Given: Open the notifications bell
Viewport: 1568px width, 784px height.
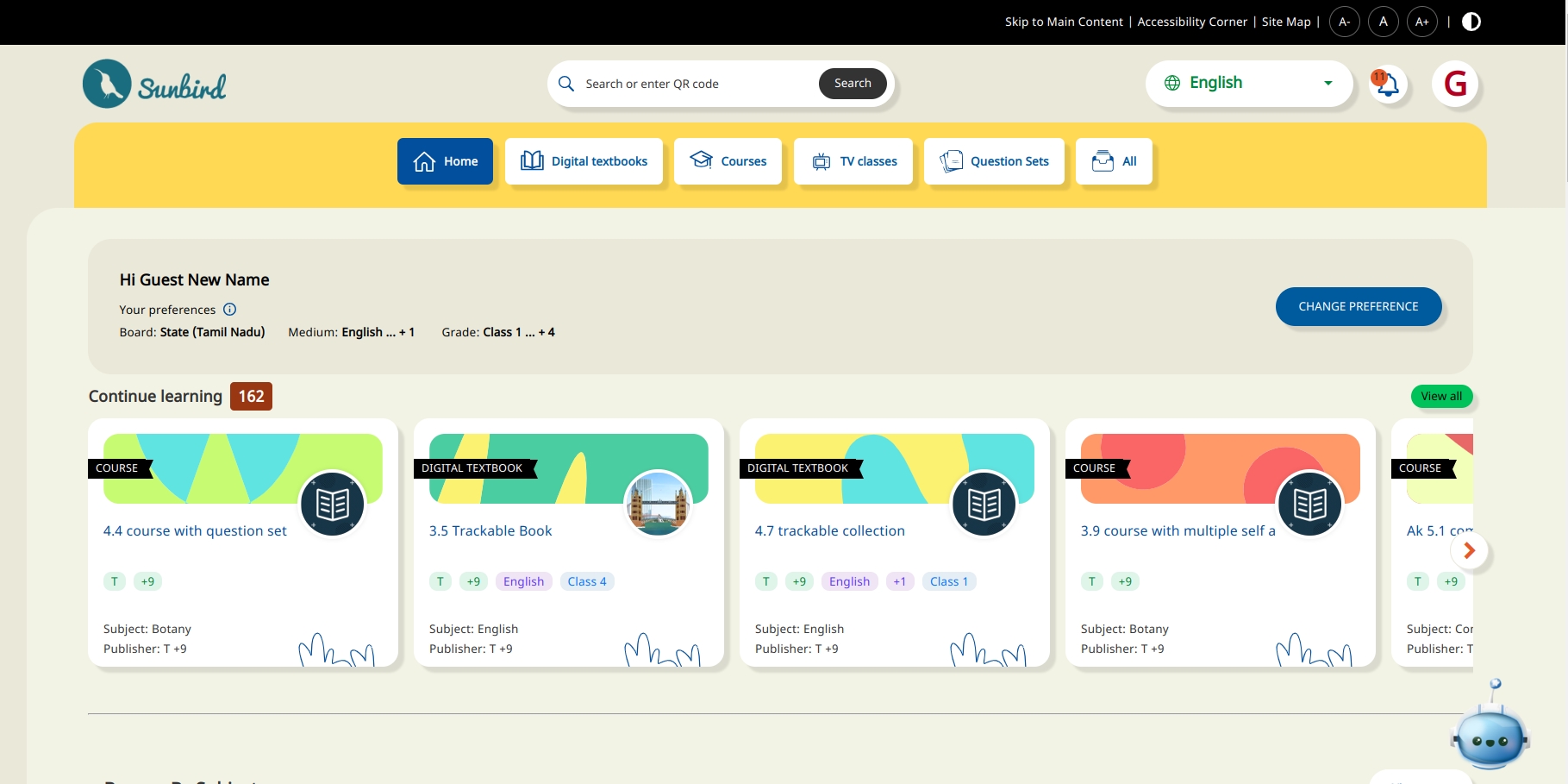Looking at the screenshot, I should point(1387,85).
